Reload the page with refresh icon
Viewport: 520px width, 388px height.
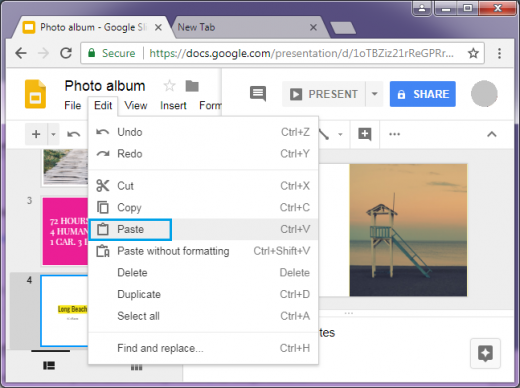66,53
